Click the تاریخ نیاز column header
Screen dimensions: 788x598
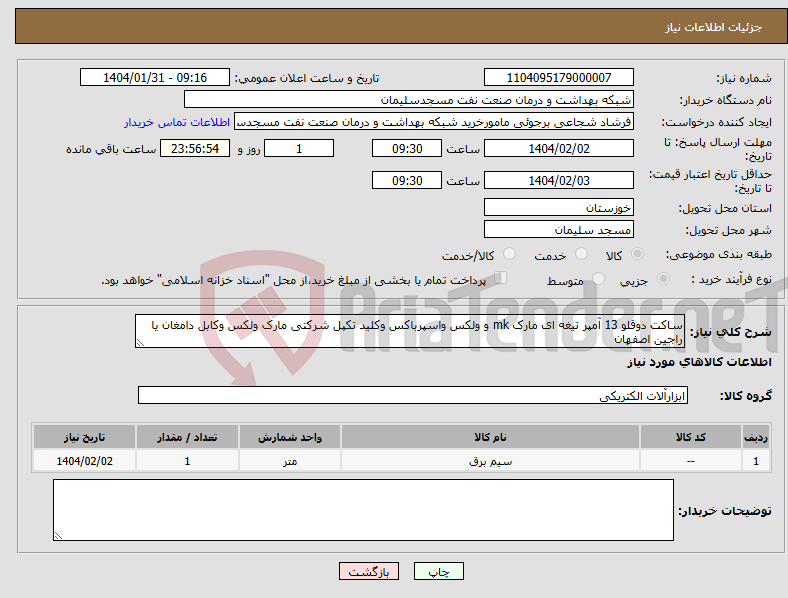click(84, 437)
